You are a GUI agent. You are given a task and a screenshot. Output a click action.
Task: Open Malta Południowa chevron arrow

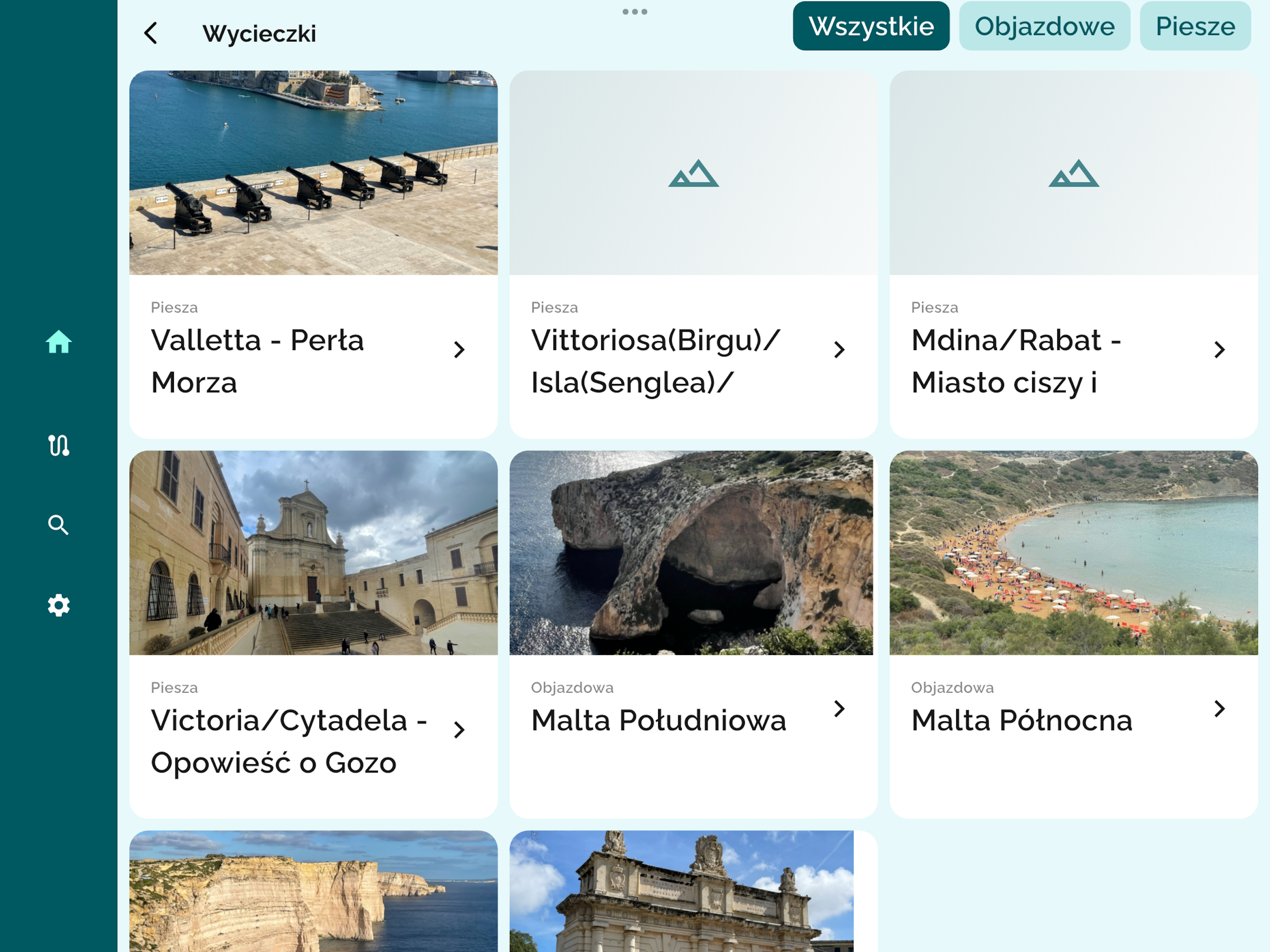(x=839, y=708)
